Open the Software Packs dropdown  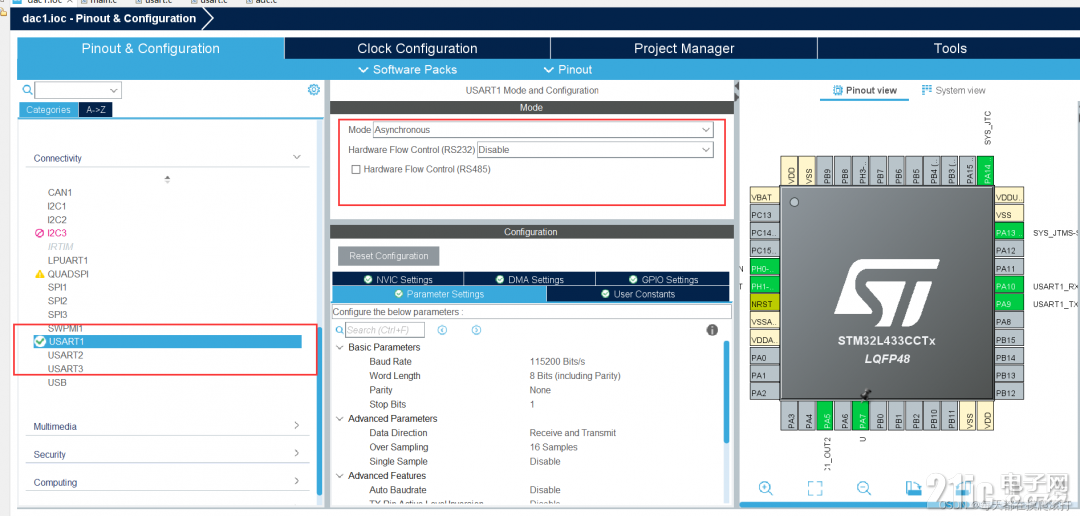pos(408,70)
